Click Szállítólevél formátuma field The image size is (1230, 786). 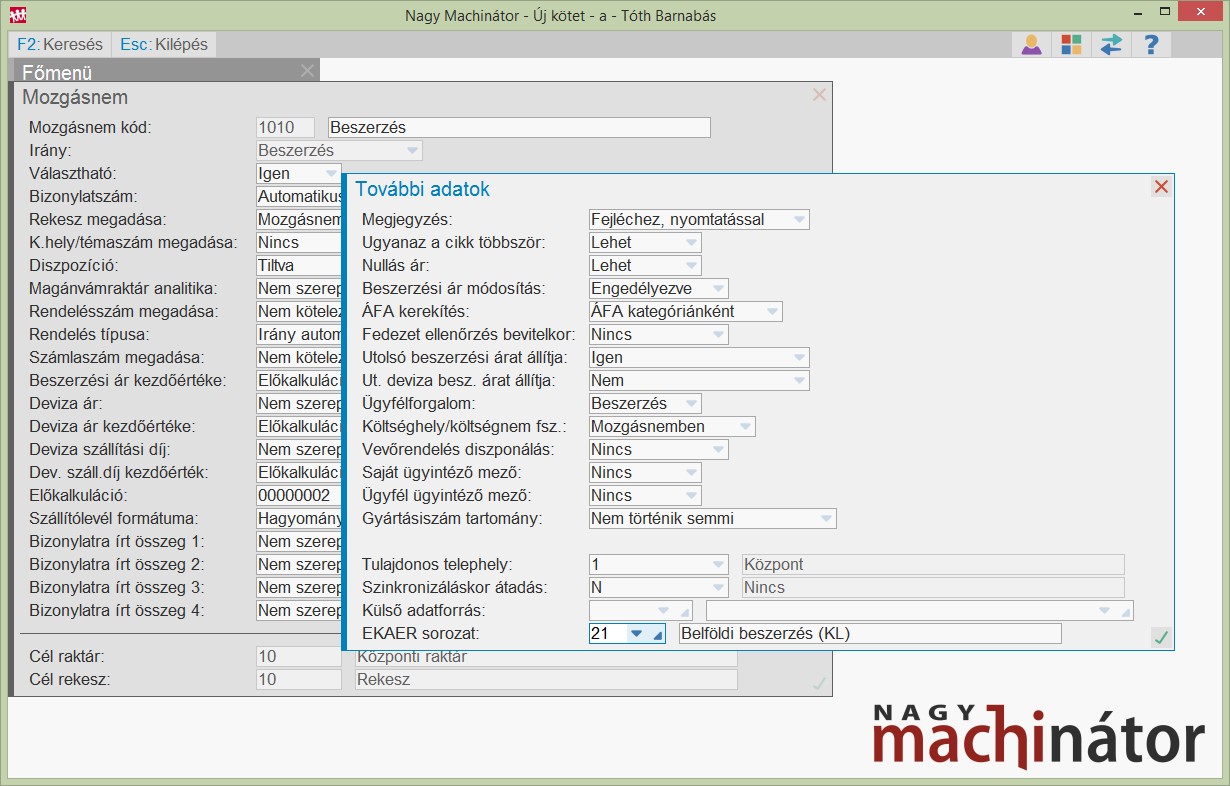[298, 519]
